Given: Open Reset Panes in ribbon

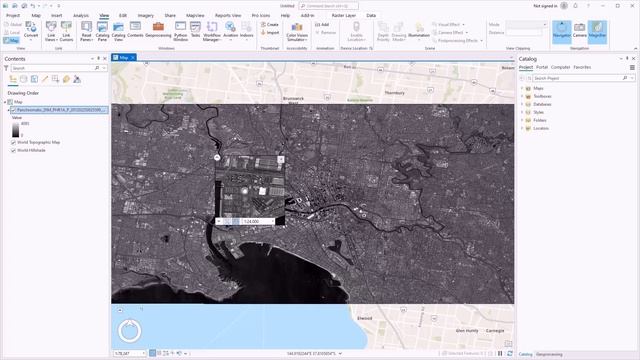Looking at the screenshot, I should [x=86, y=31].
